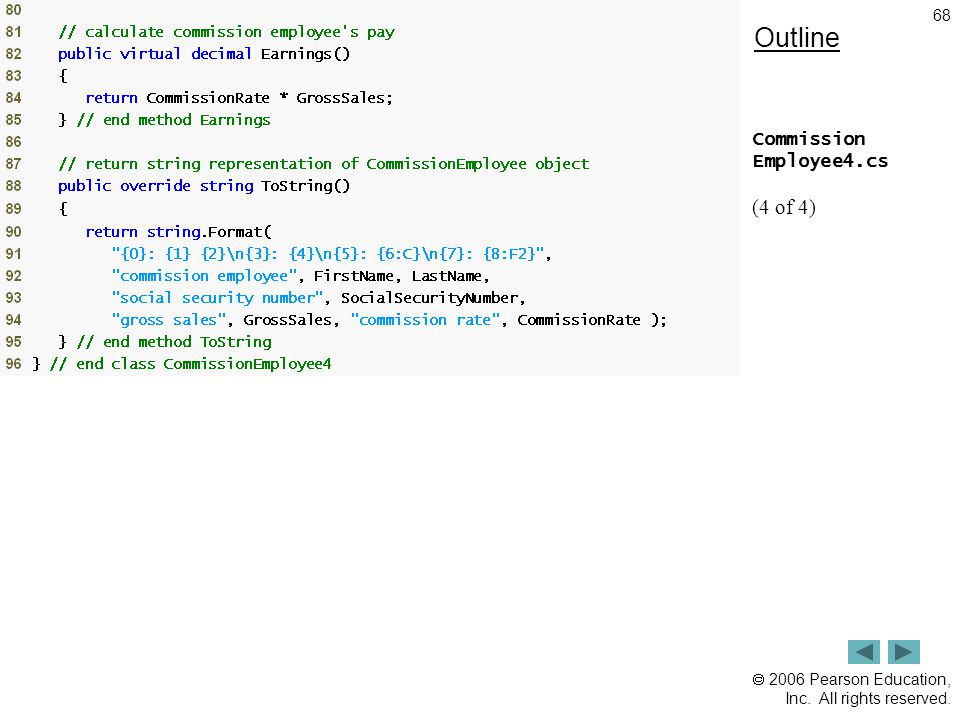Click LastName argument on line 92
The image size is (960, 720).
coord(446,276)
